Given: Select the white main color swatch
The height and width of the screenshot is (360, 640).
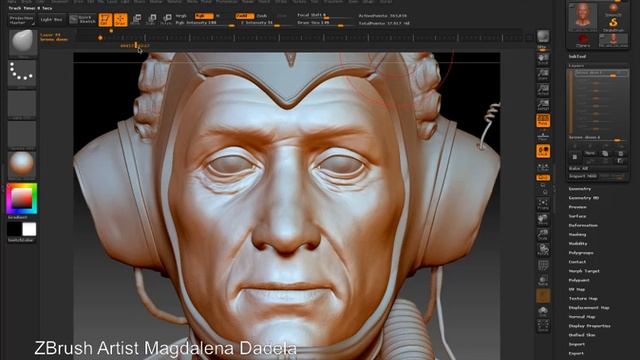Looking at the screenshot, I should (x=29, y=229).
